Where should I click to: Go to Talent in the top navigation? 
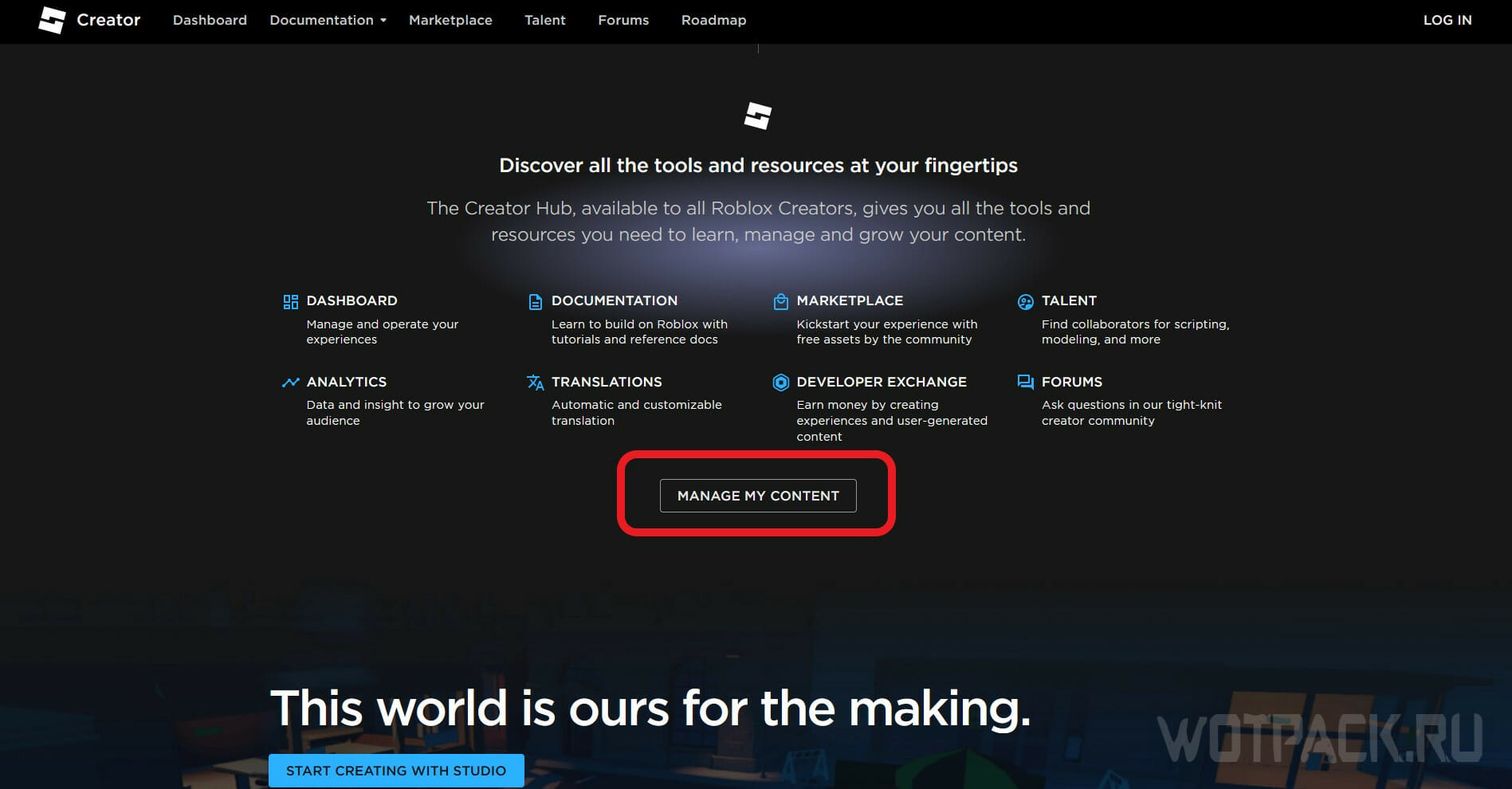[545, 20]
